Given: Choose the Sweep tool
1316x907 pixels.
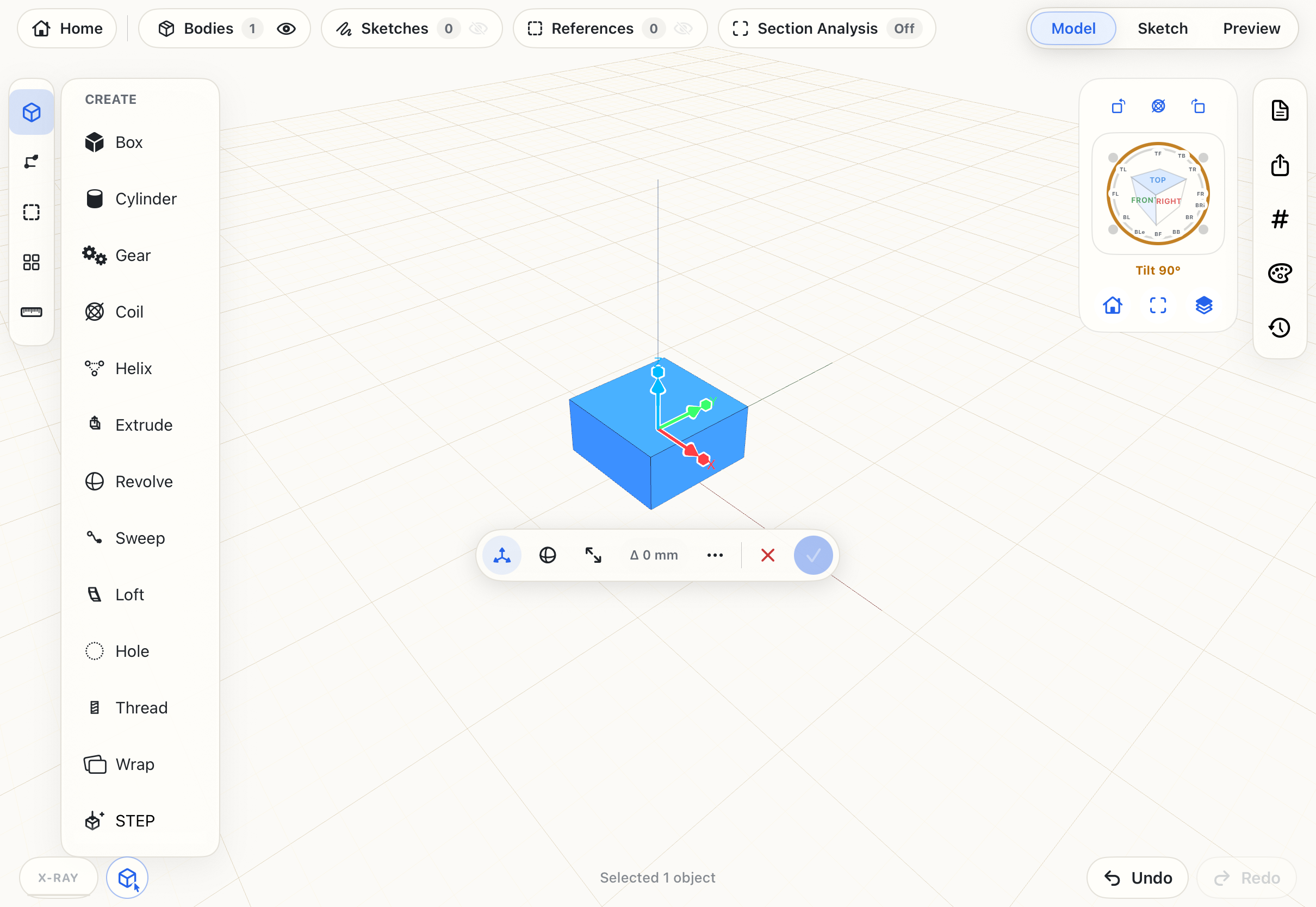Looking at the screenshot, I should pos(140,538).
